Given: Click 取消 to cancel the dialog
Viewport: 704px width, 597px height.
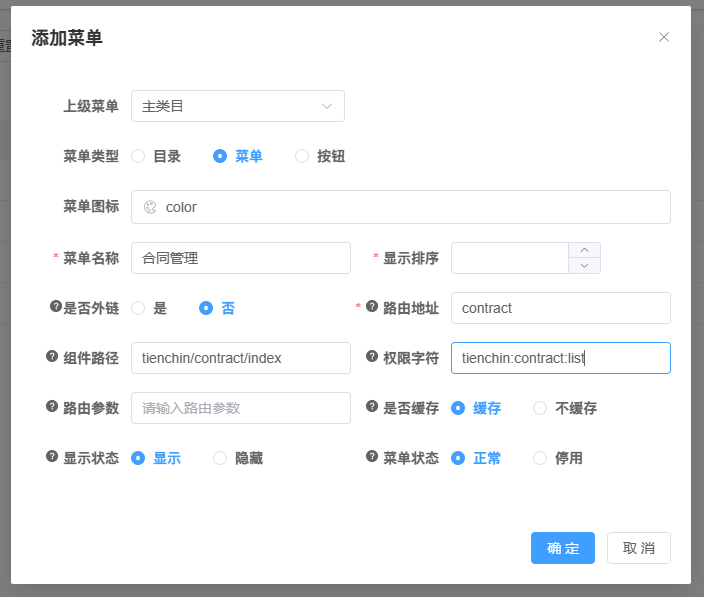Looking at the screenshot, I should [x=638, y=548].
